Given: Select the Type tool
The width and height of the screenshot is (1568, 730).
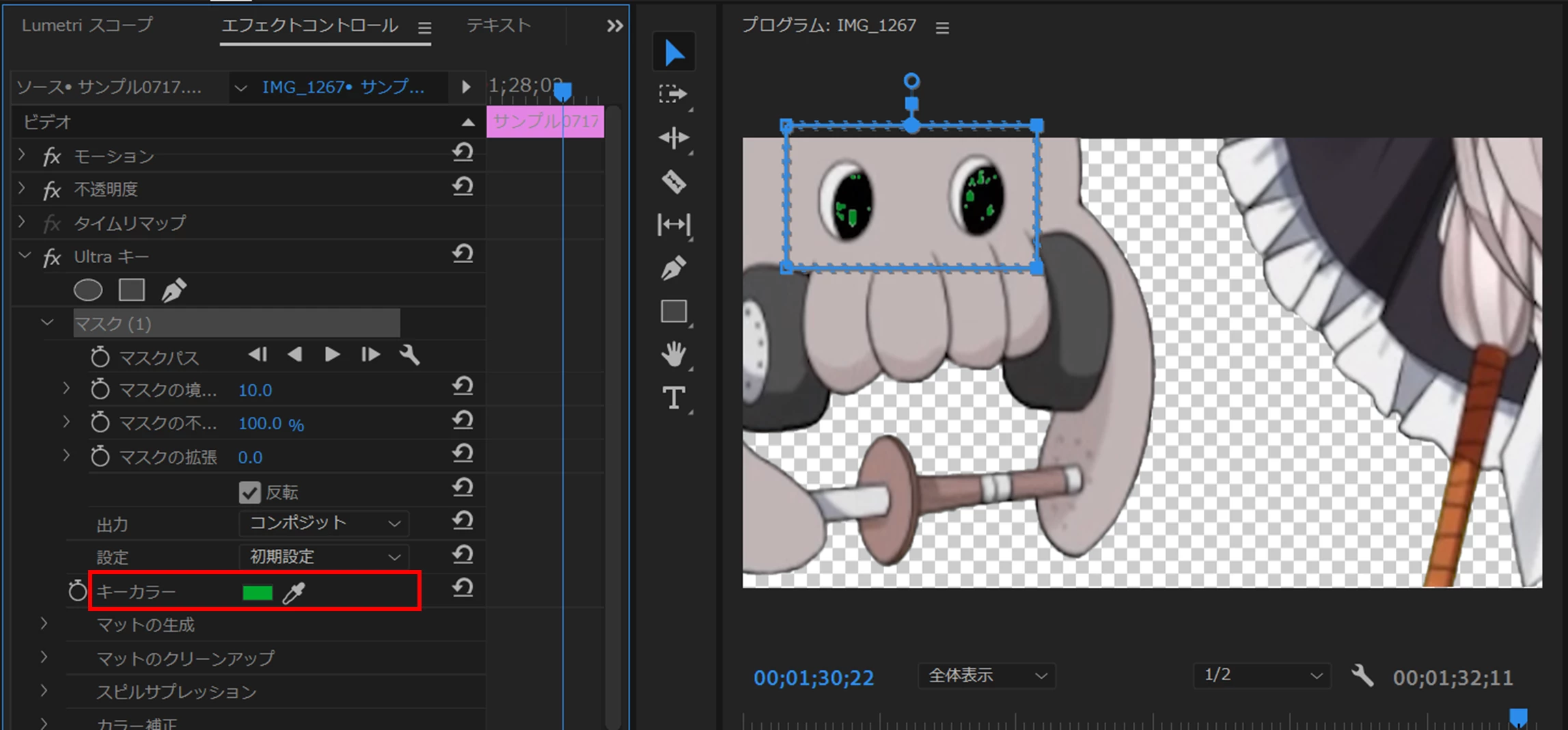Looking at the screenshot, I should (x=674, y=398).
